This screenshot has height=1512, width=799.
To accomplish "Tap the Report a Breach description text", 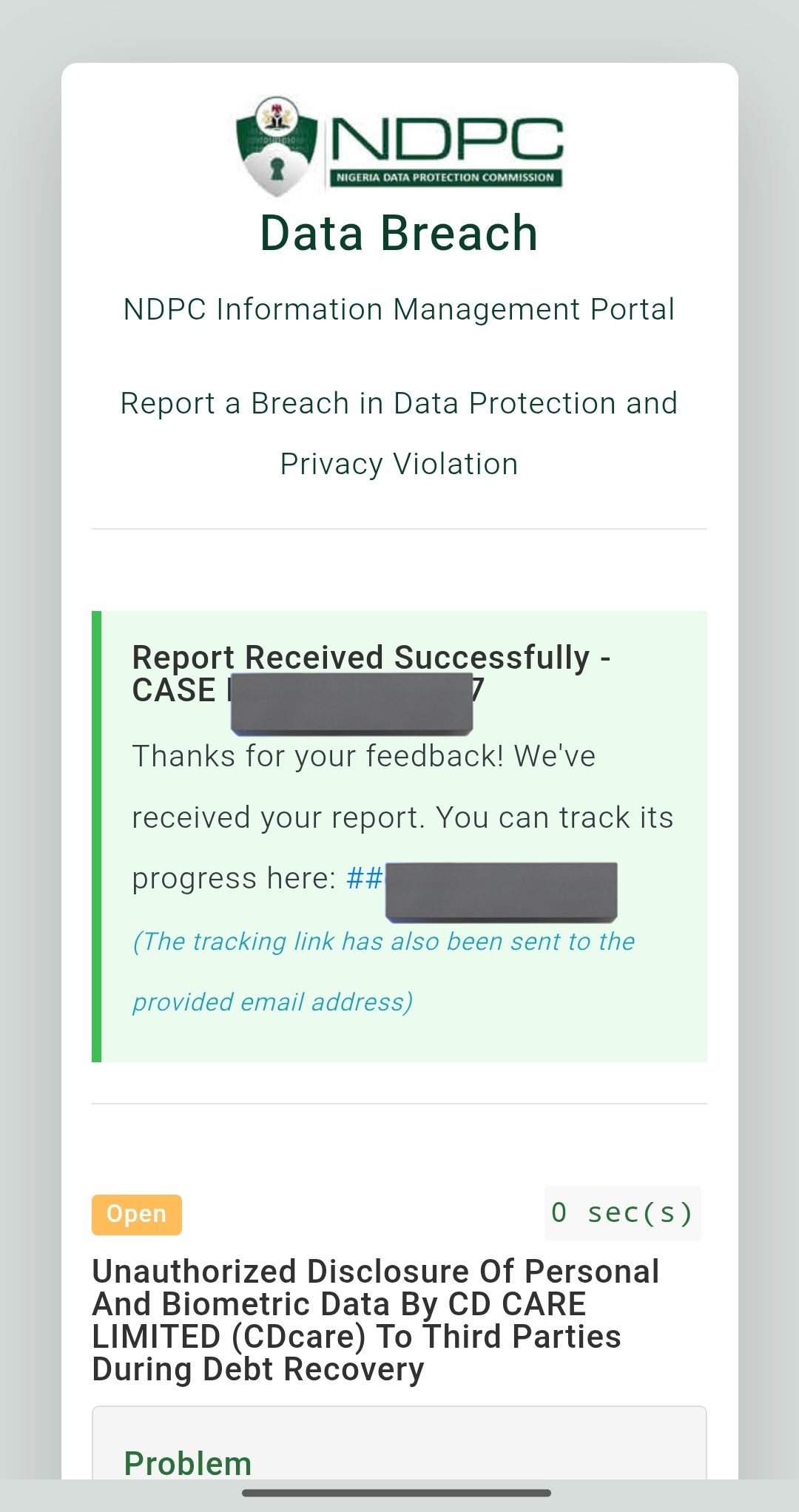I will tap(399, 404).
